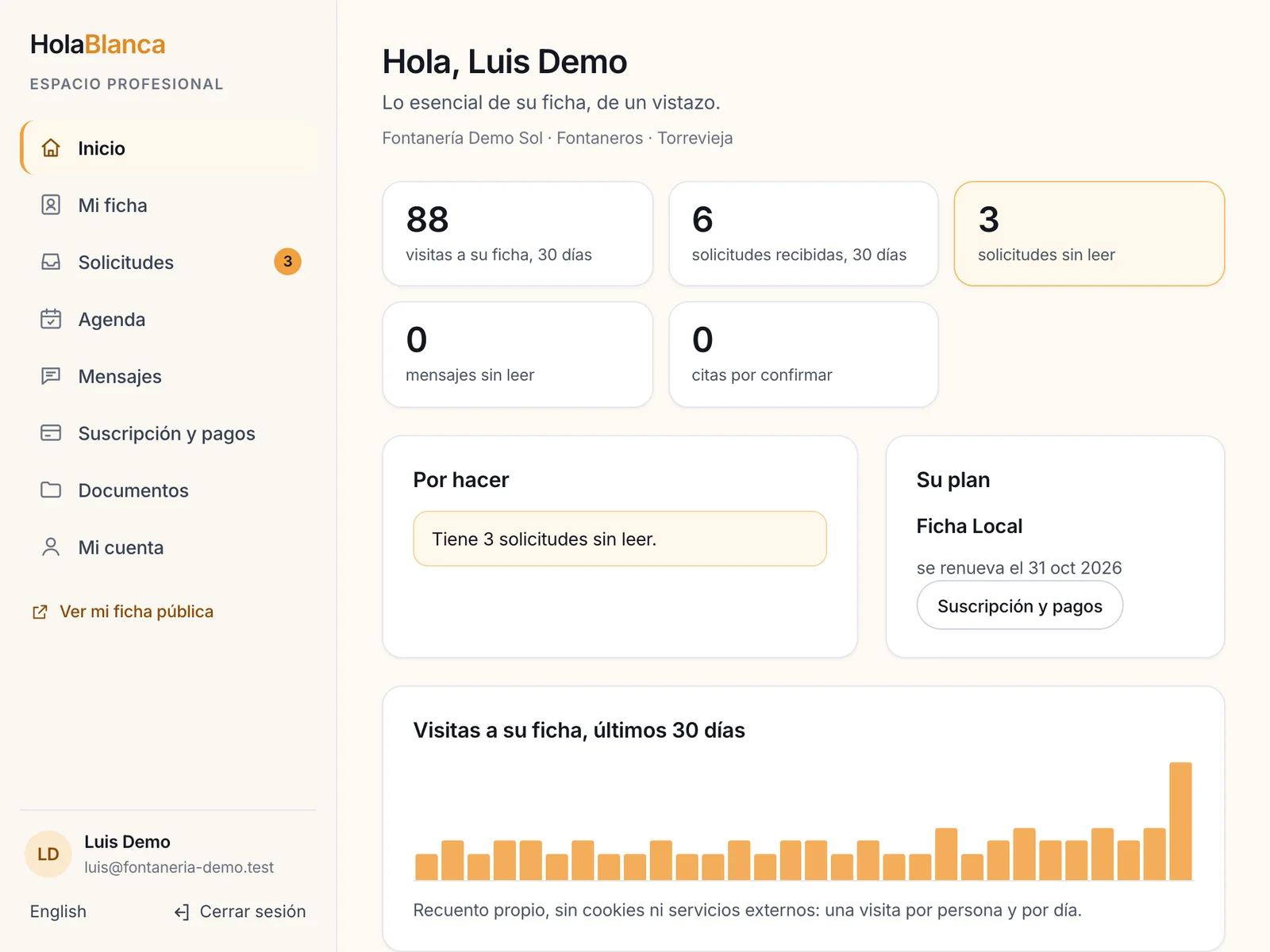Click the Ficha Local plan name
Image resolution: width=1270 pixels, height=952 pixels.
969,526
